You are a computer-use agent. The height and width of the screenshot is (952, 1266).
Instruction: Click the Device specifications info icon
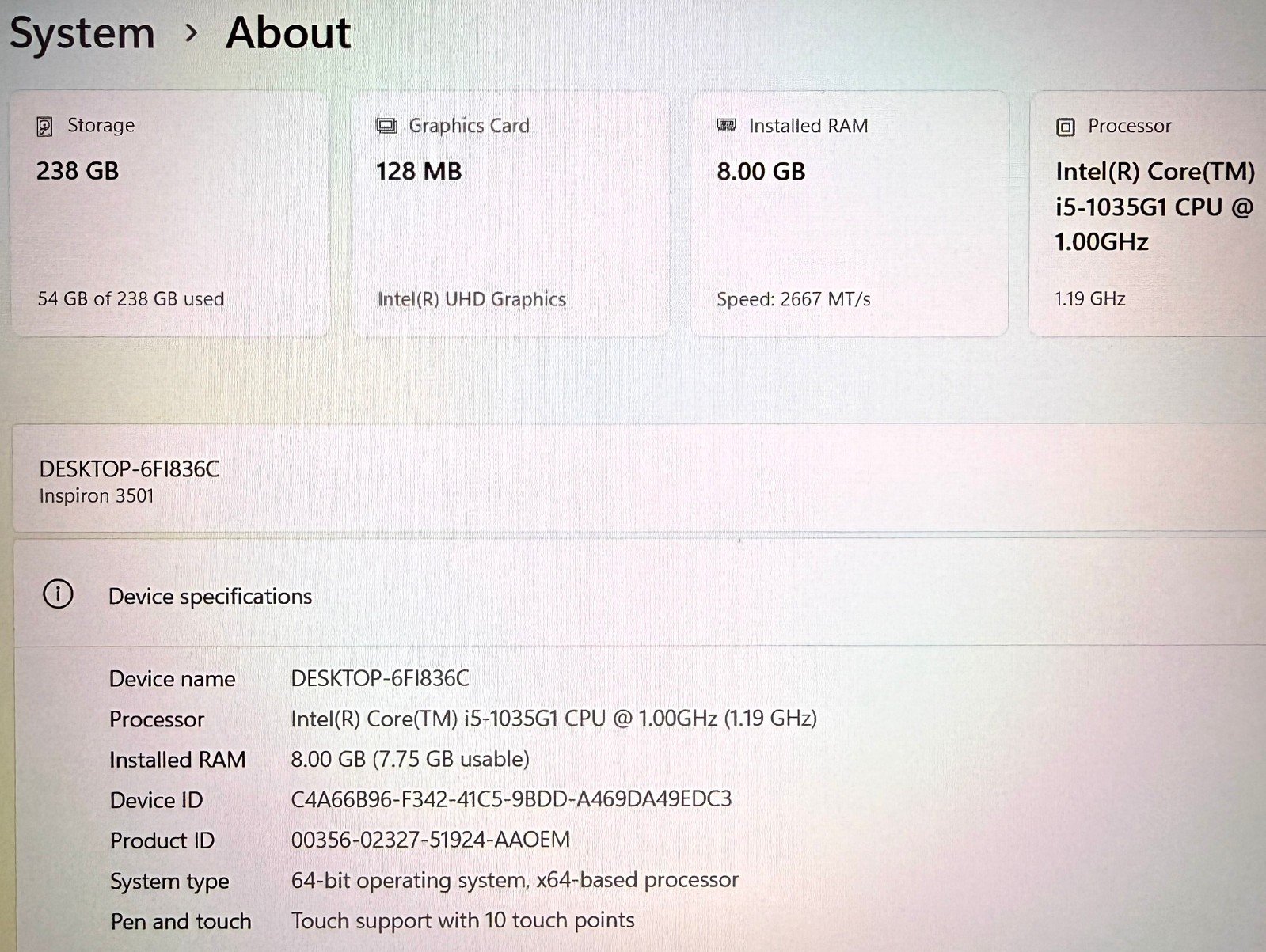click(58, 594)
